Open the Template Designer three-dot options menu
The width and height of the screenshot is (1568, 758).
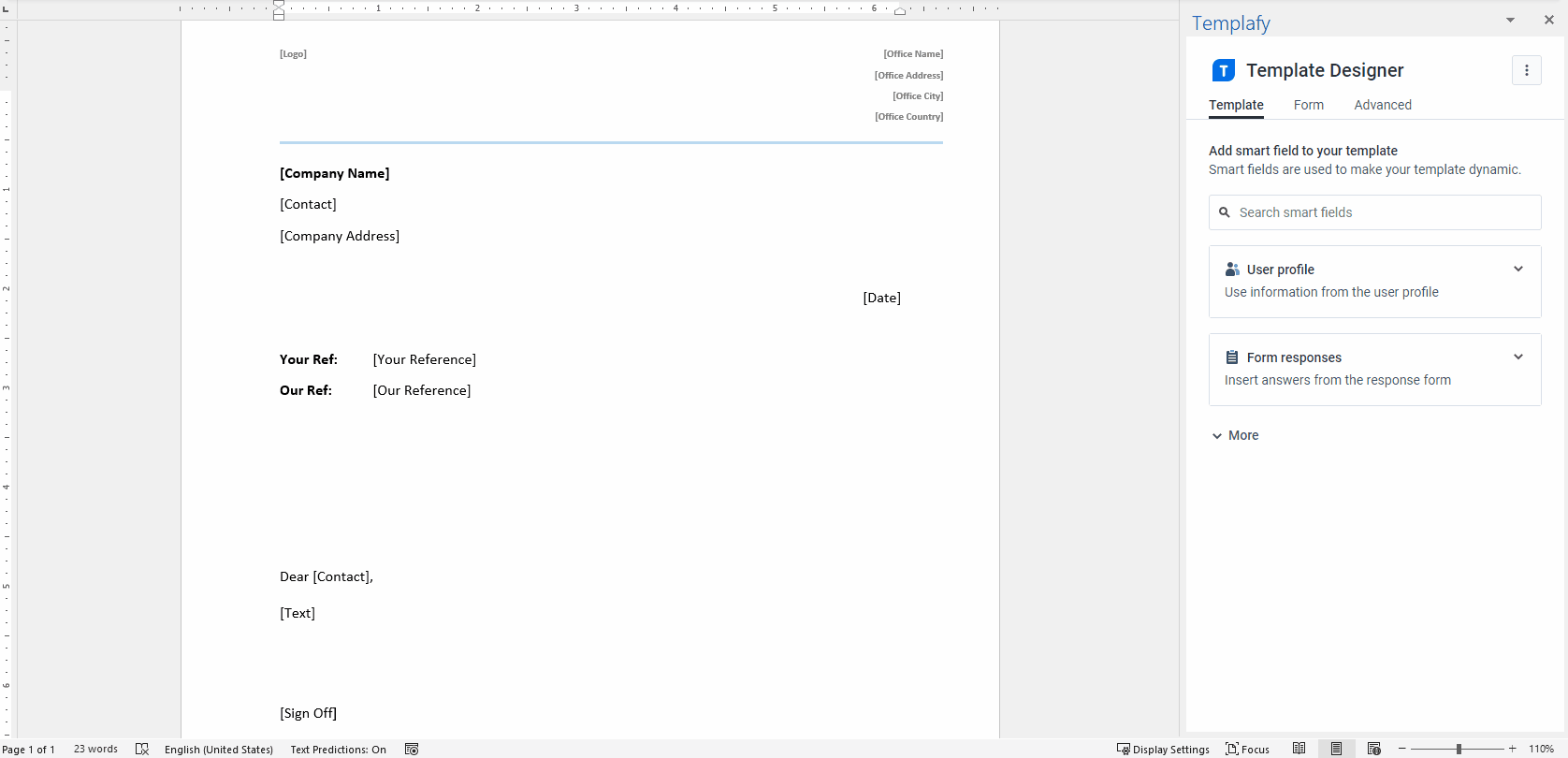tap(1526, 70)
